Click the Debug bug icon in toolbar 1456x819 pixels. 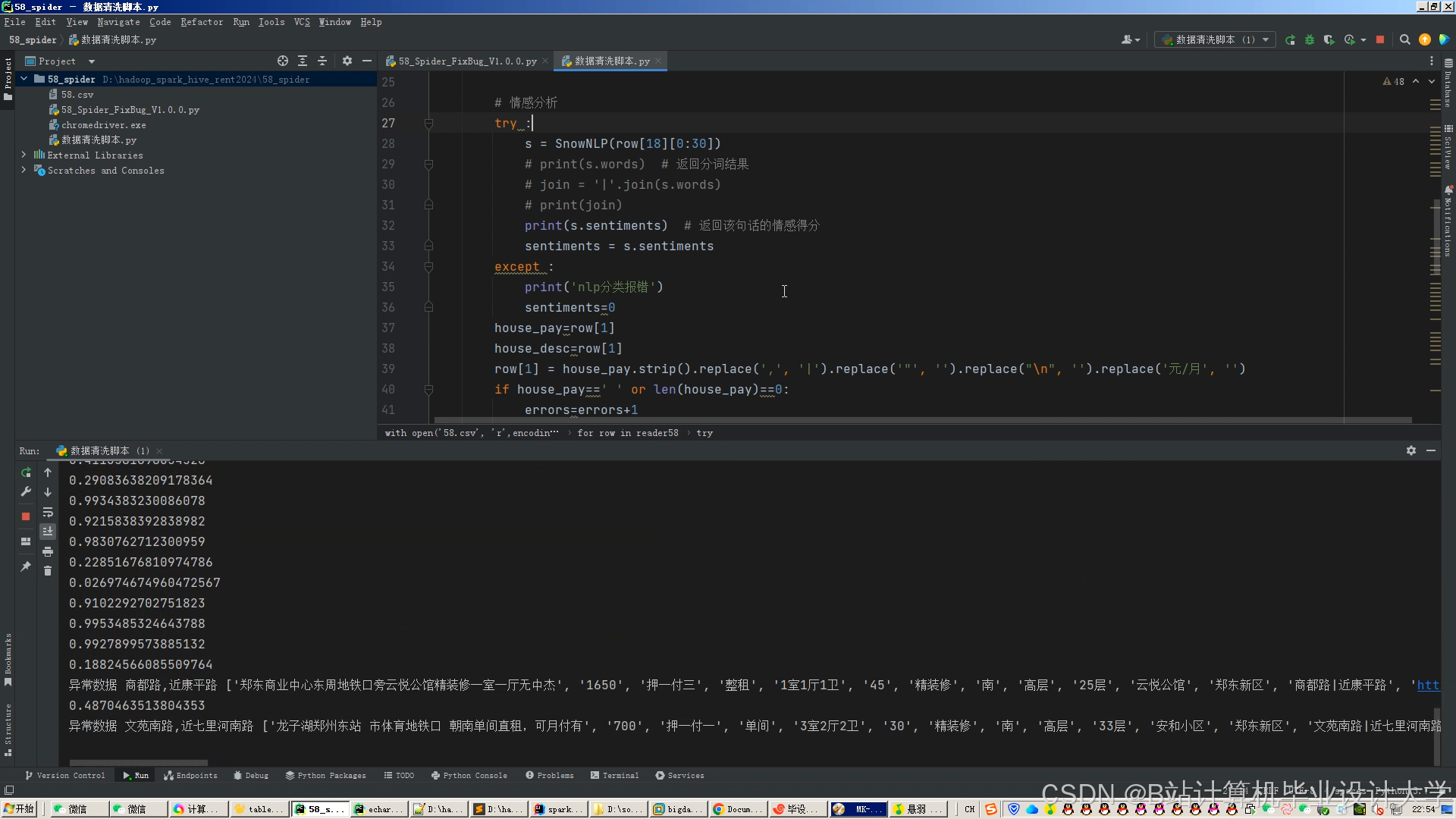pyautogui.click(x=1310, y=39)
